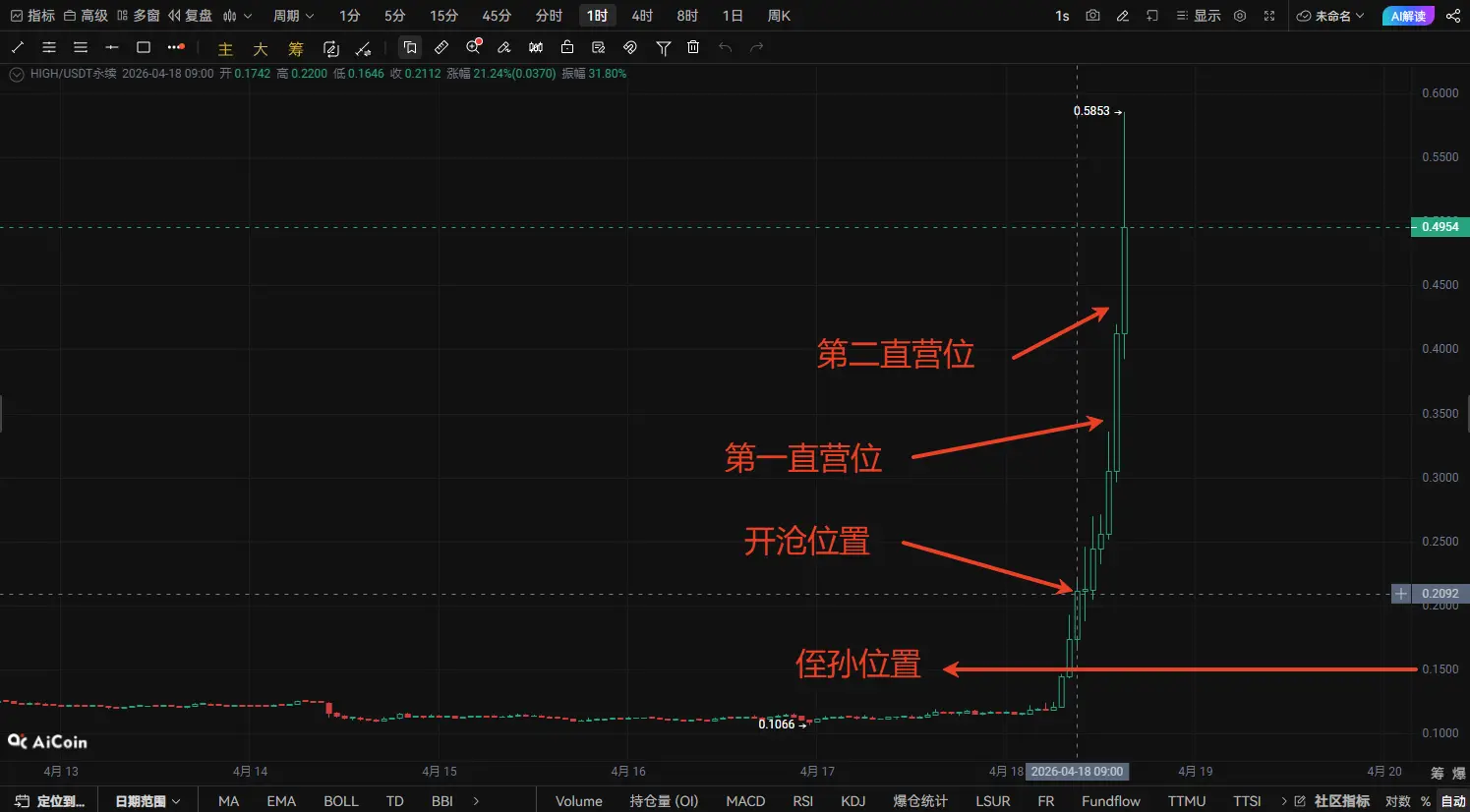1470x812 pixels.
Task: Select the 1日 daily timeframe
Action: coord(733,16)
